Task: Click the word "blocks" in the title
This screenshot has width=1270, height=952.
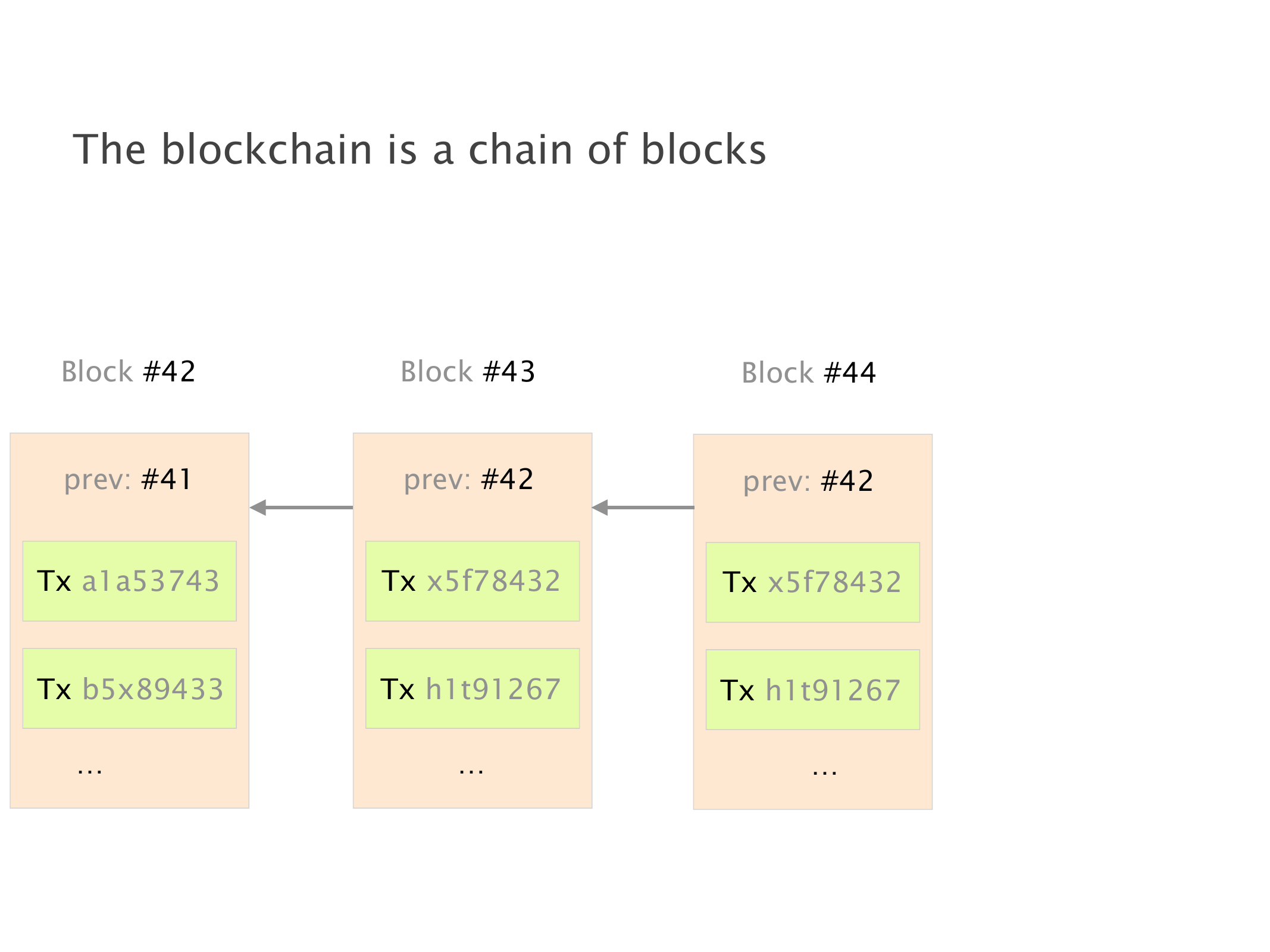Action: tap(703, 149)
